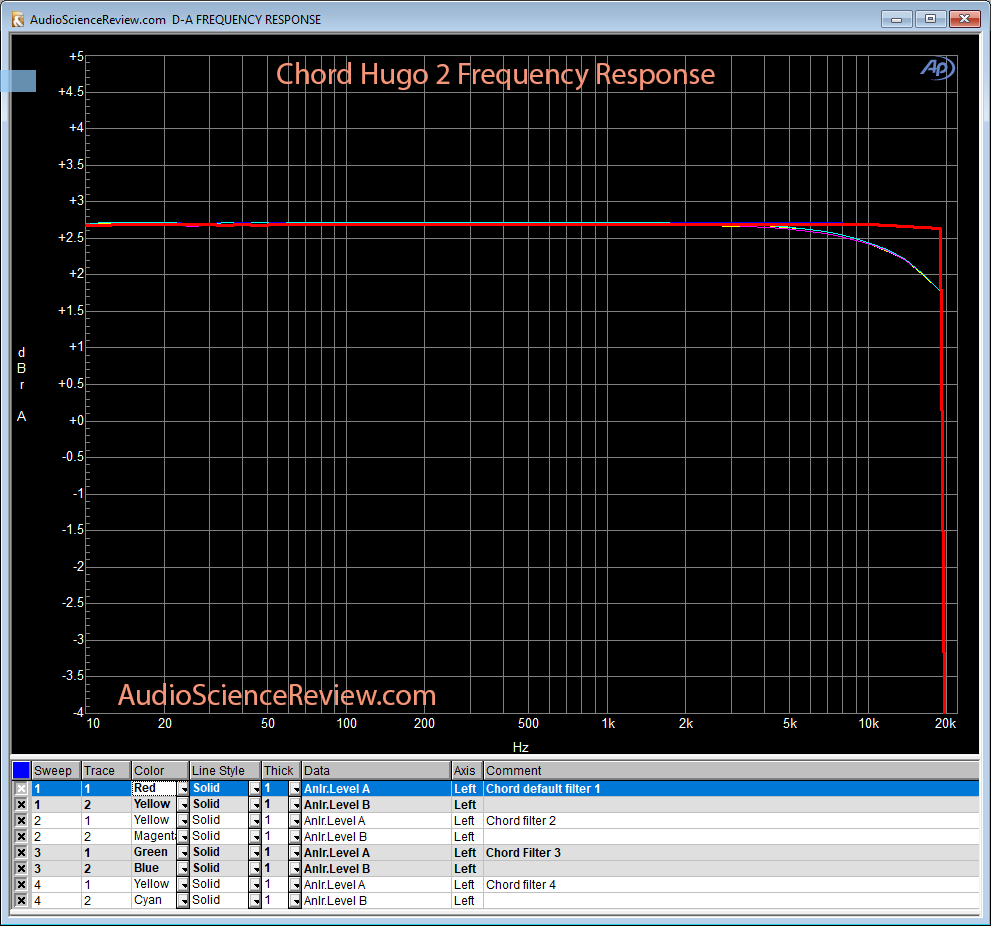The width and height of the screenshot is (991, 926).
Task: Click the 'Chord Hugo 2 Frequency Response' graph title
Action: click(x=496, y=75)
